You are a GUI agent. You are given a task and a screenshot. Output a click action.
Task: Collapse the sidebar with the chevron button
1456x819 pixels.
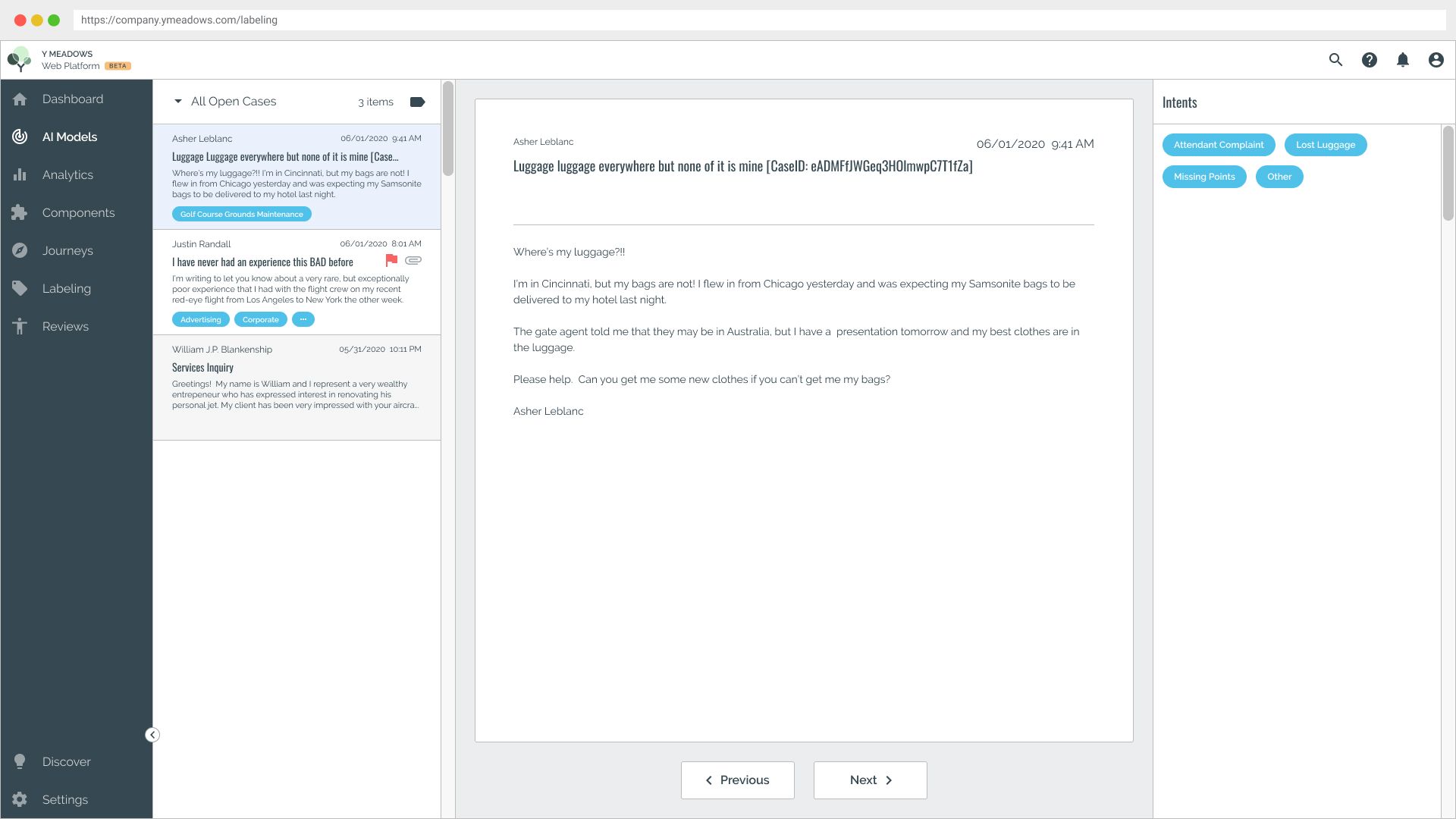(152, 735)
